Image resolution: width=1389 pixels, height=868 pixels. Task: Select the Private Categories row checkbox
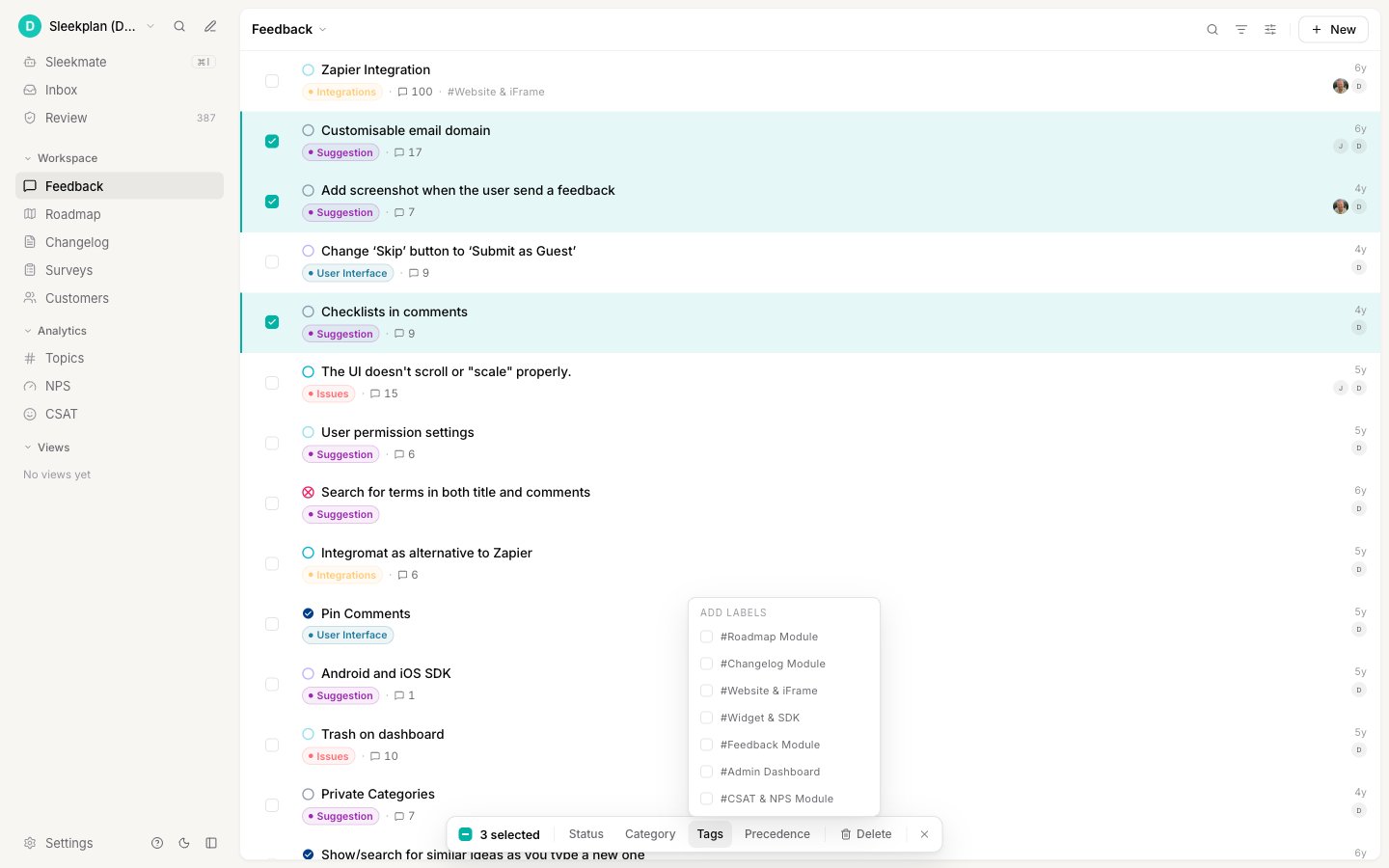pos(272,805)
